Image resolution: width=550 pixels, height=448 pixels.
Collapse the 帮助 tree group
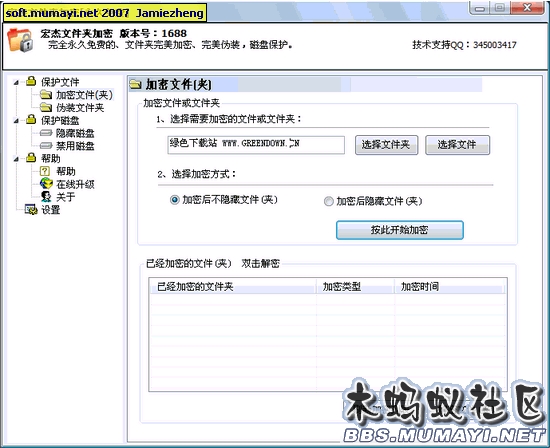click(16, 159)
